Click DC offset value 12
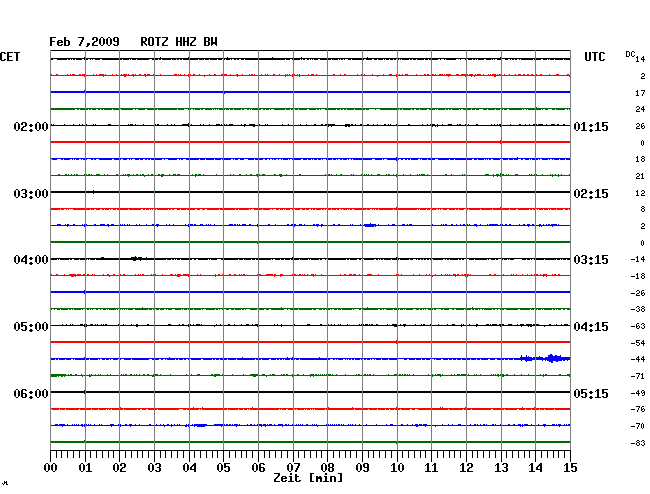The width and height of the screenshot is (650, 494). point(640,193)
